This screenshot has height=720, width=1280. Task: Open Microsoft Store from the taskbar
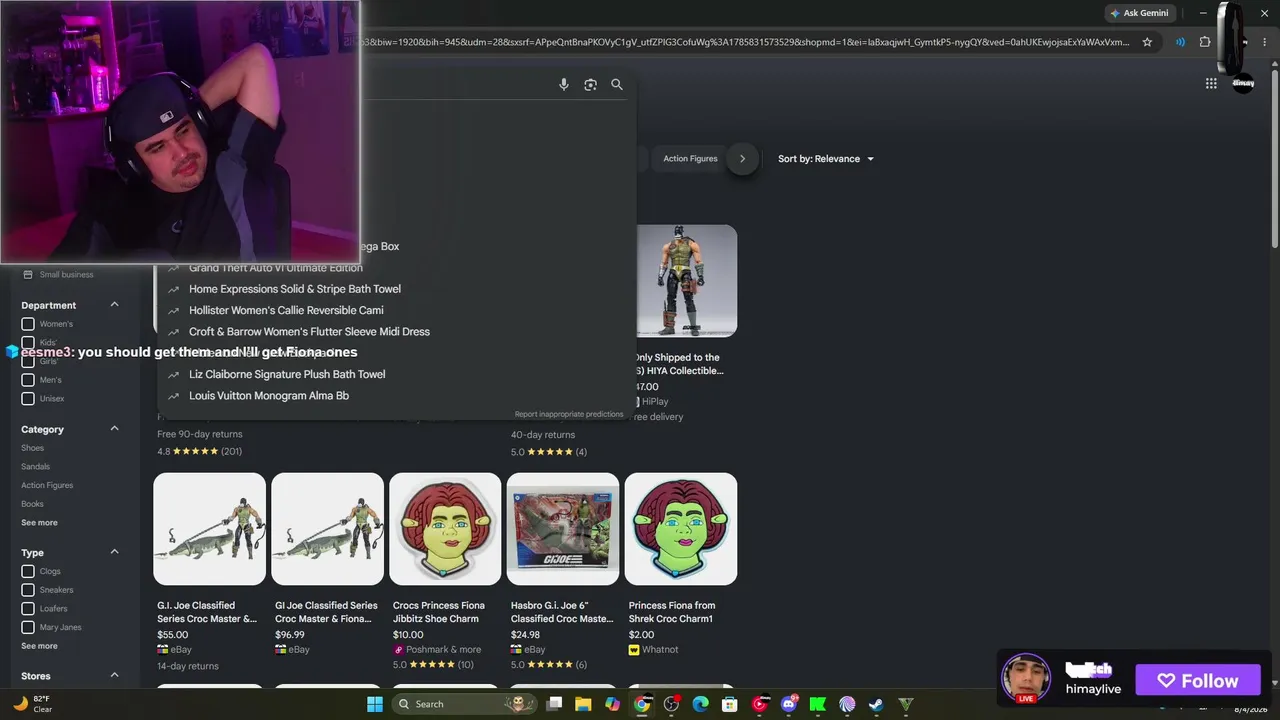tap(730, 704)
